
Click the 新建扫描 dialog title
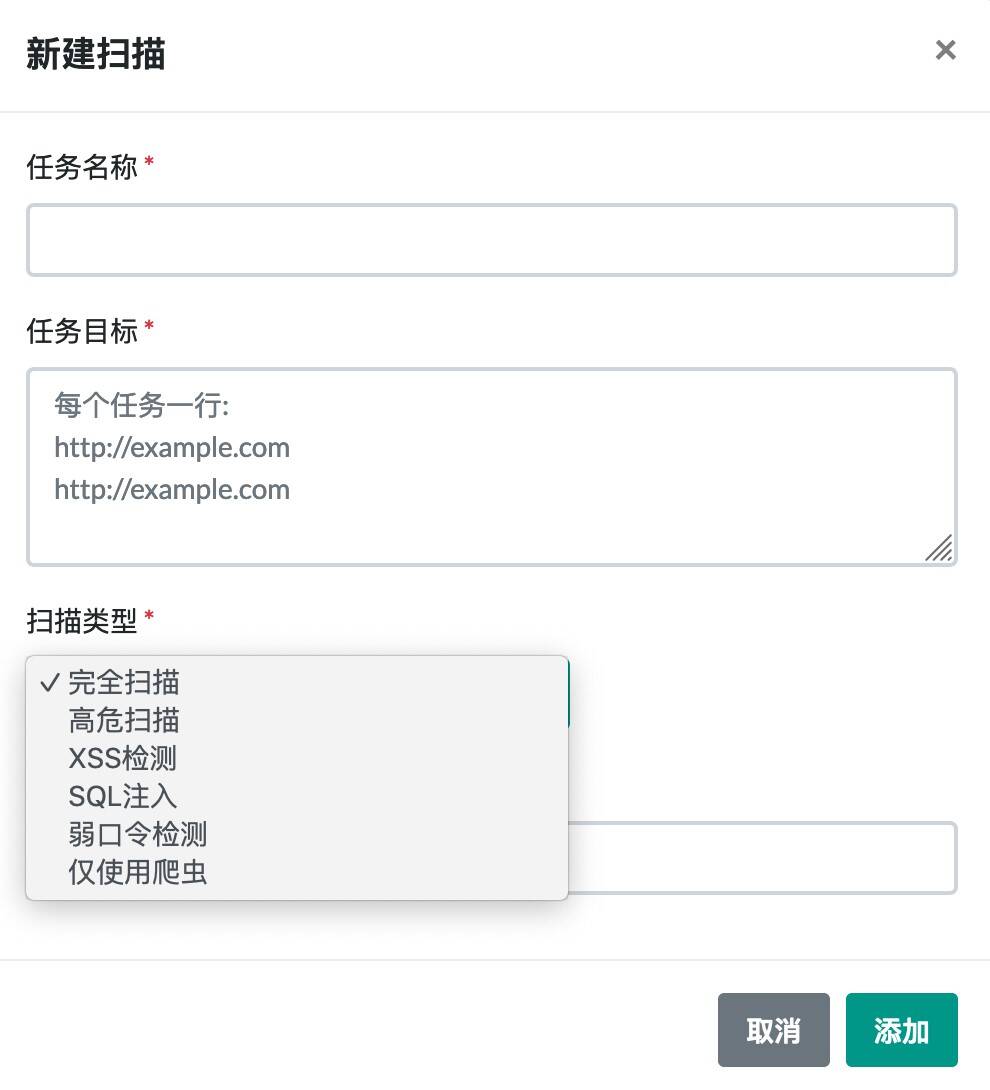point(96,54)
